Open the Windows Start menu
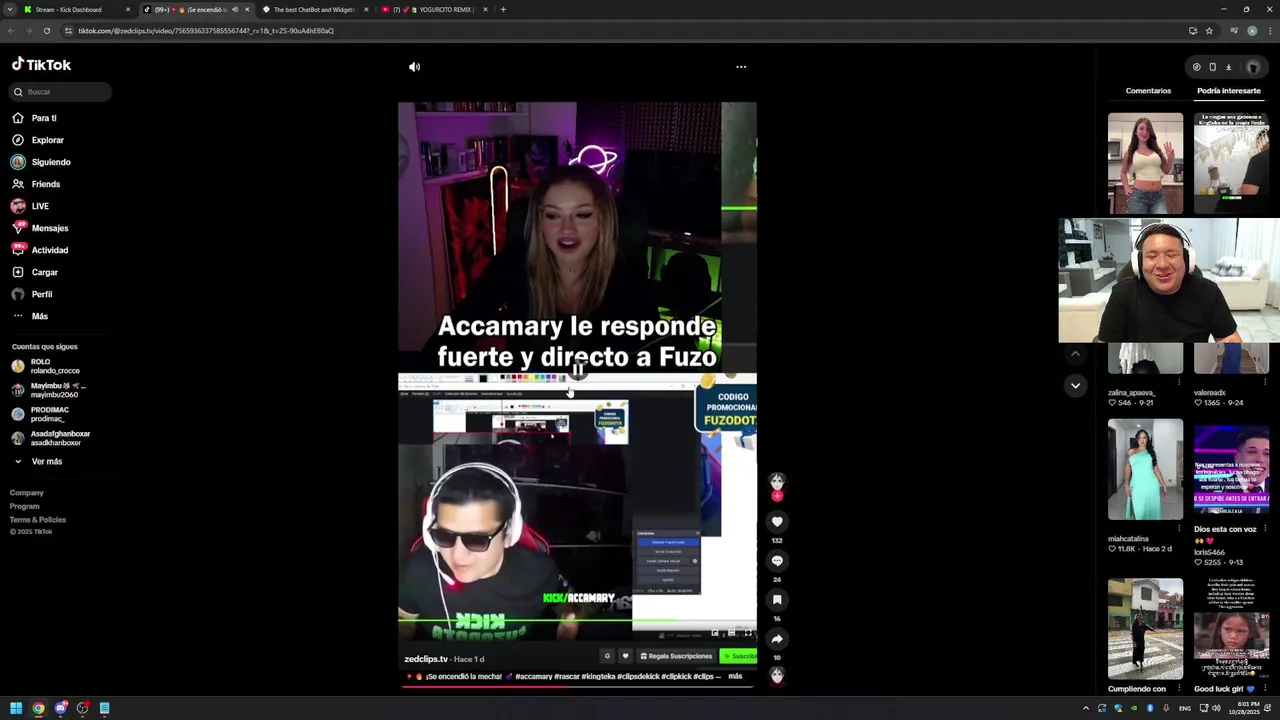The image size is (1280, 720). click(16, 708)
